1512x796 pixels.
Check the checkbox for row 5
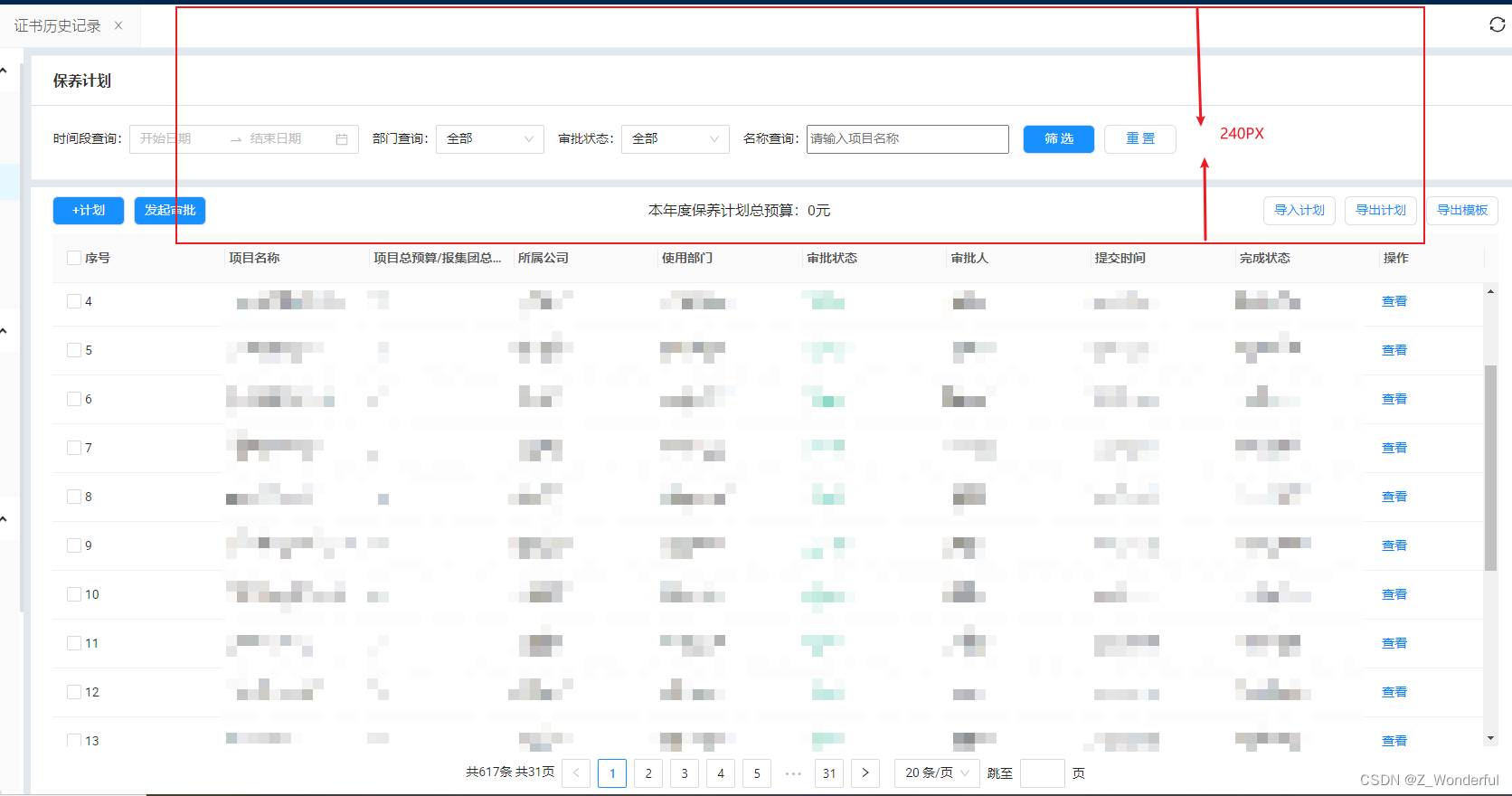point(74,350)
